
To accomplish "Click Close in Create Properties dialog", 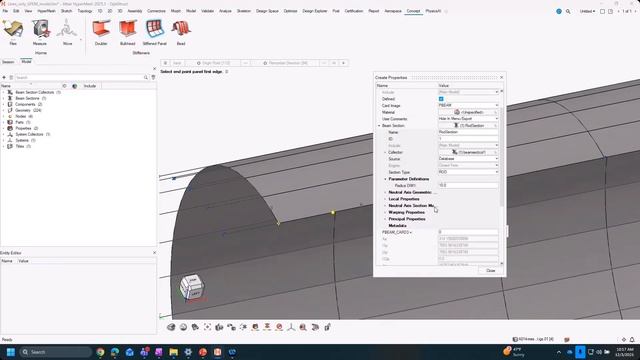I will point(491,271).
